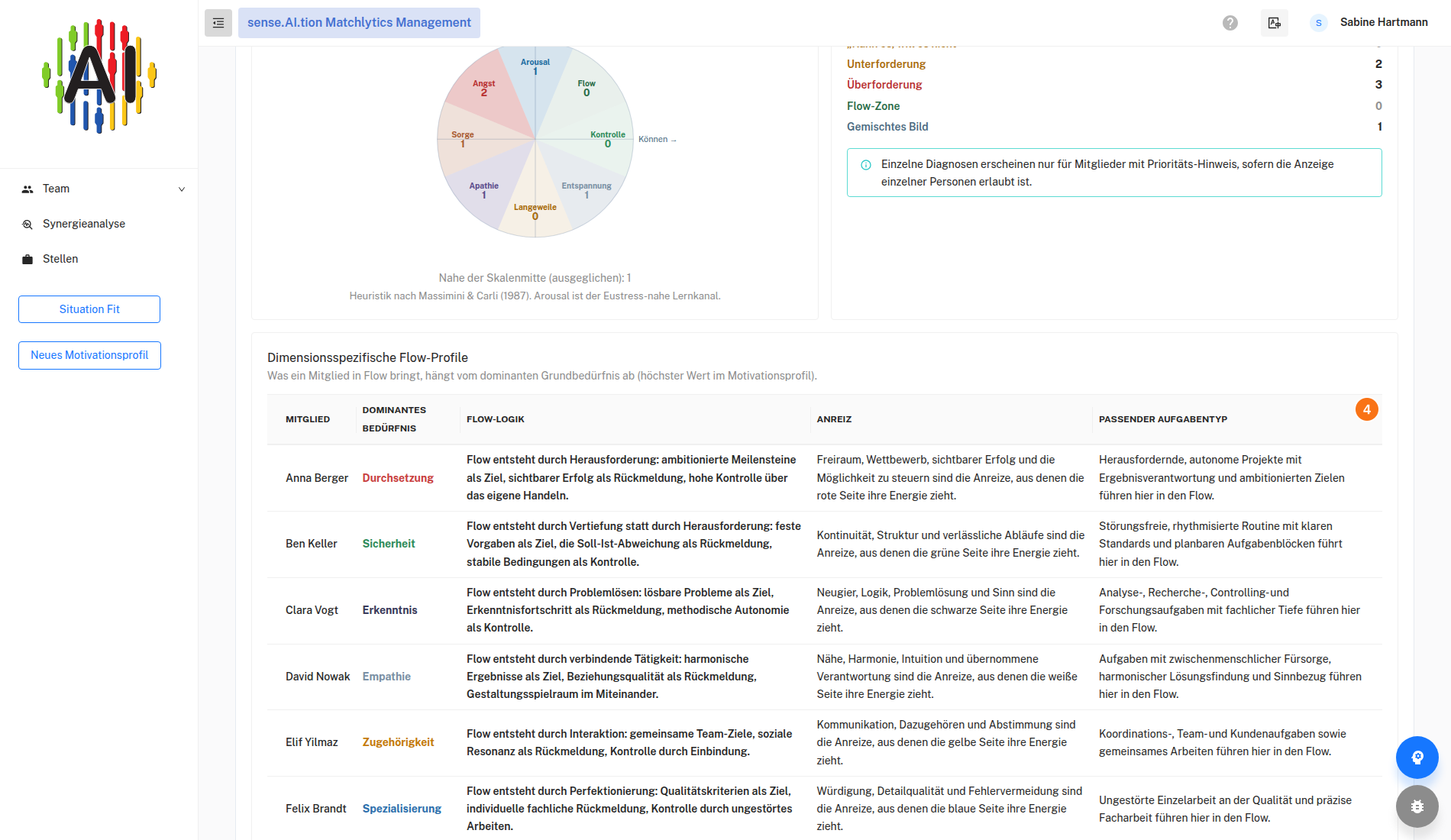Navigate to Synergieanalyse
This screenshot has width=1451, height=840.
pyautogui.click(x=99, y=224)
